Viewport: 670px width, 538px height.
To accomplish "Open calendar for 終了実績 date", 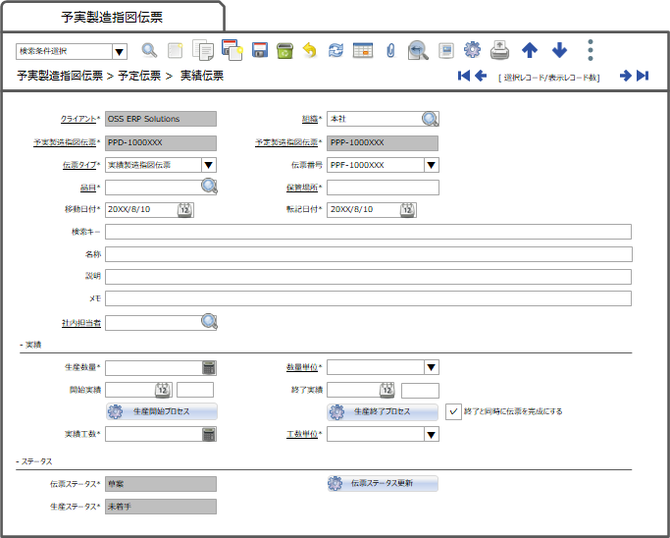I will (387, 390).
